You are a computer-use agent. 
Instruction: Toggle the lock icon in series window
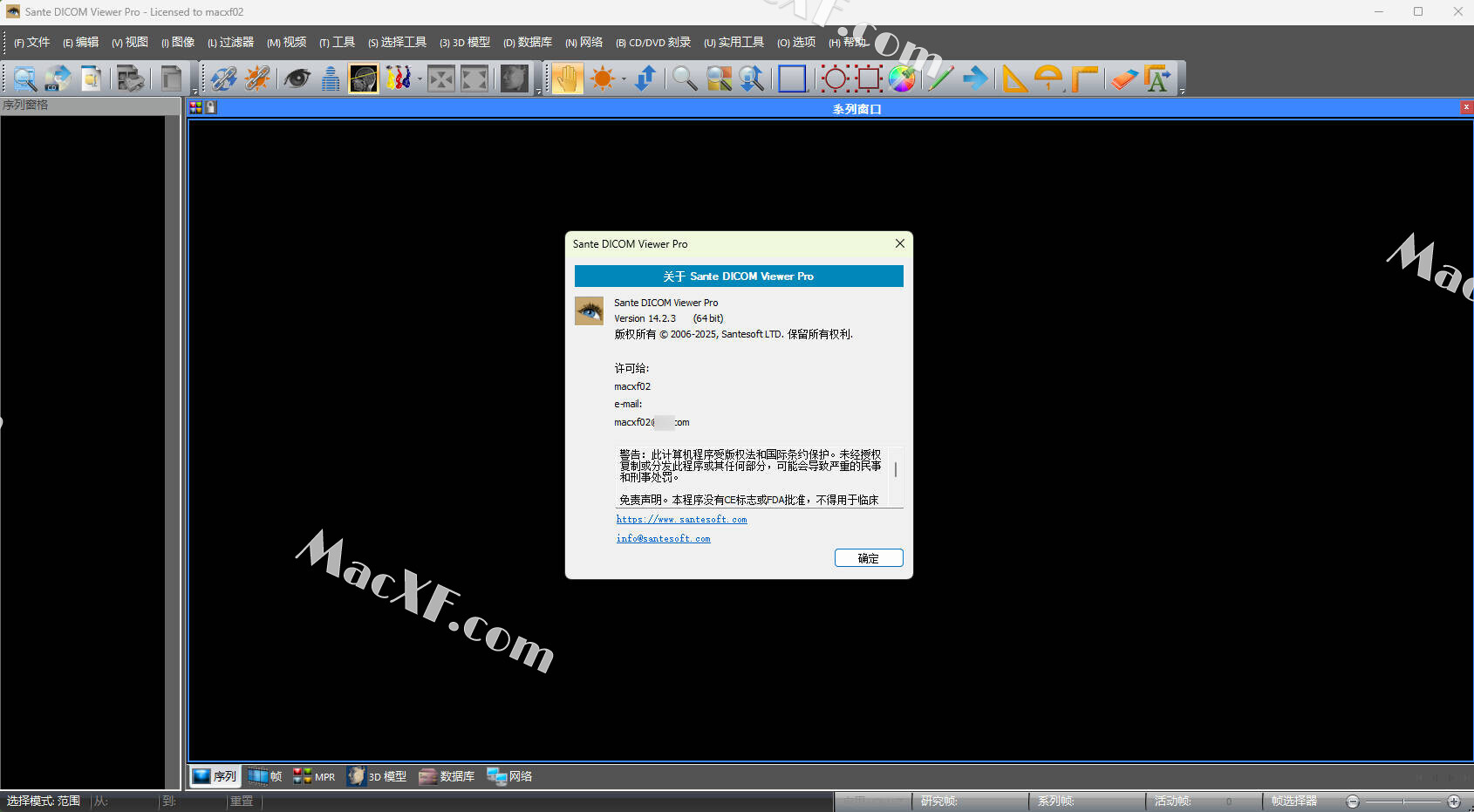[210, 107]
